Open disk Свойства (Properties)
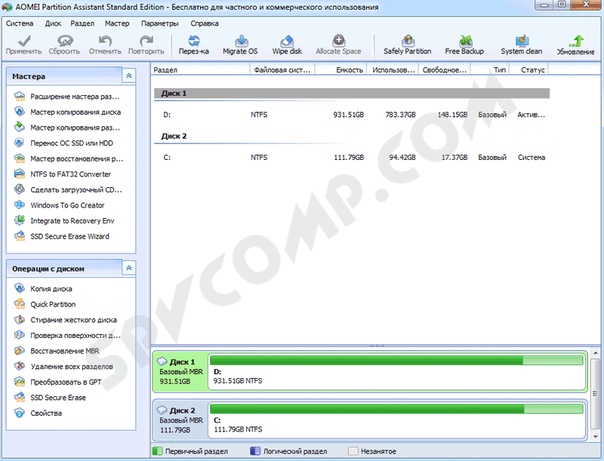 [x=38, y=413]
